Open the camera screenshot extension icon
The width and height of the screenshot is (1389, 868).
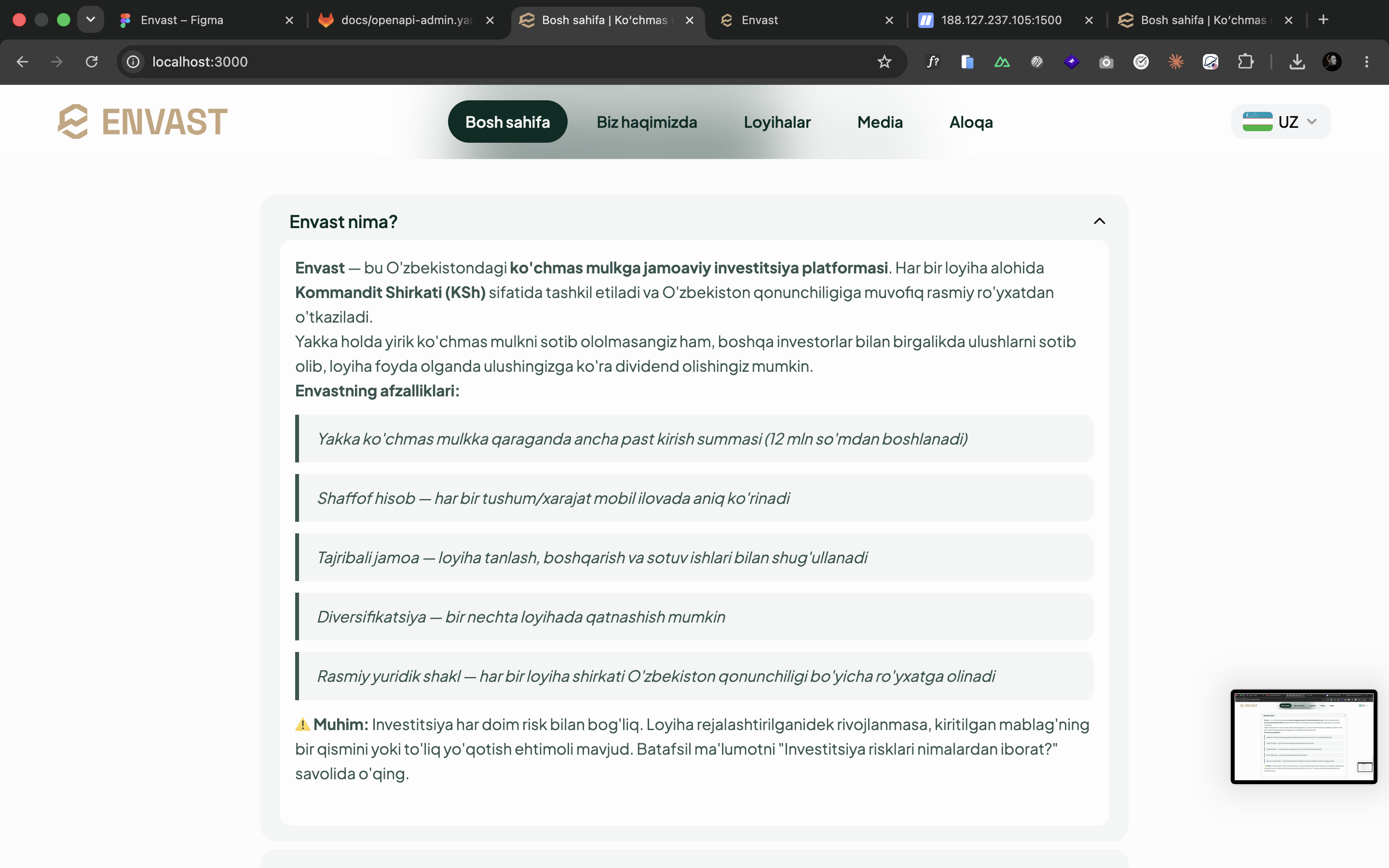[1106, 61]
